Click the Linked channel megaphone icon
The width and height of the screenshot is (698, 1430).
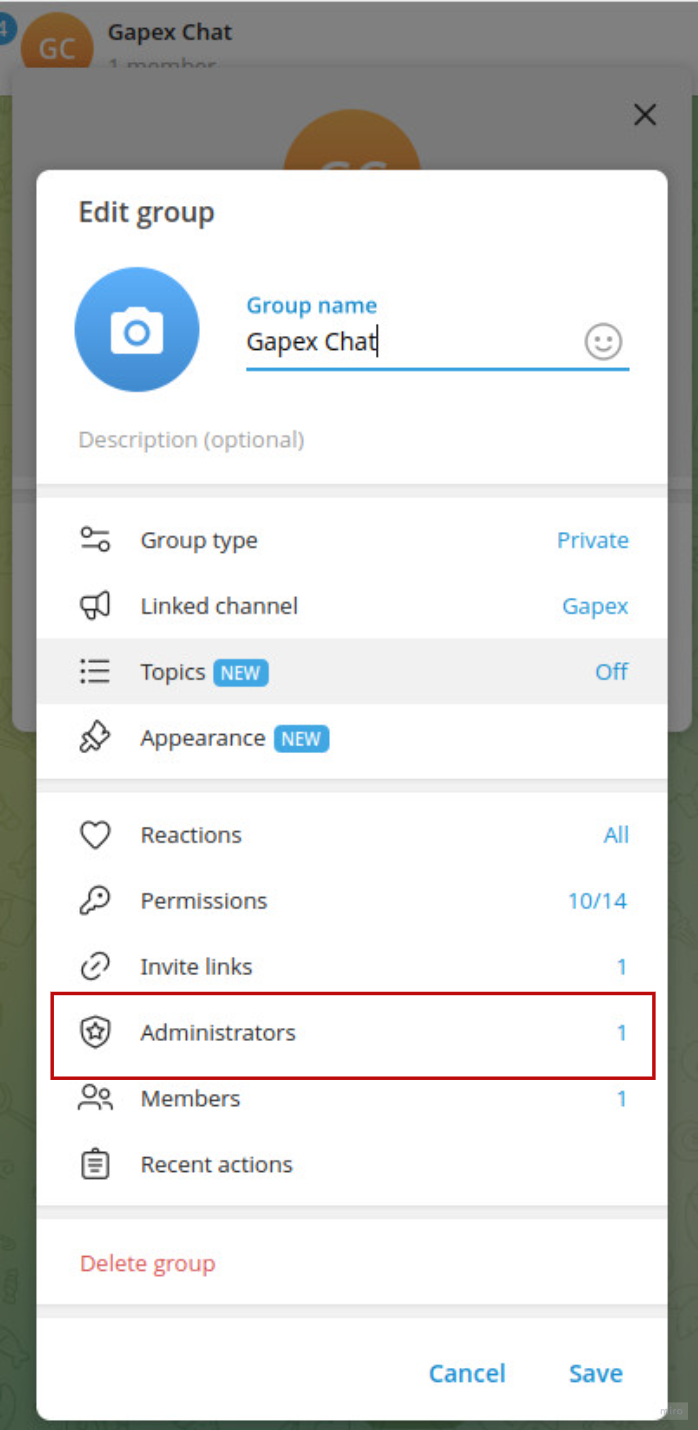click(95, 606)
